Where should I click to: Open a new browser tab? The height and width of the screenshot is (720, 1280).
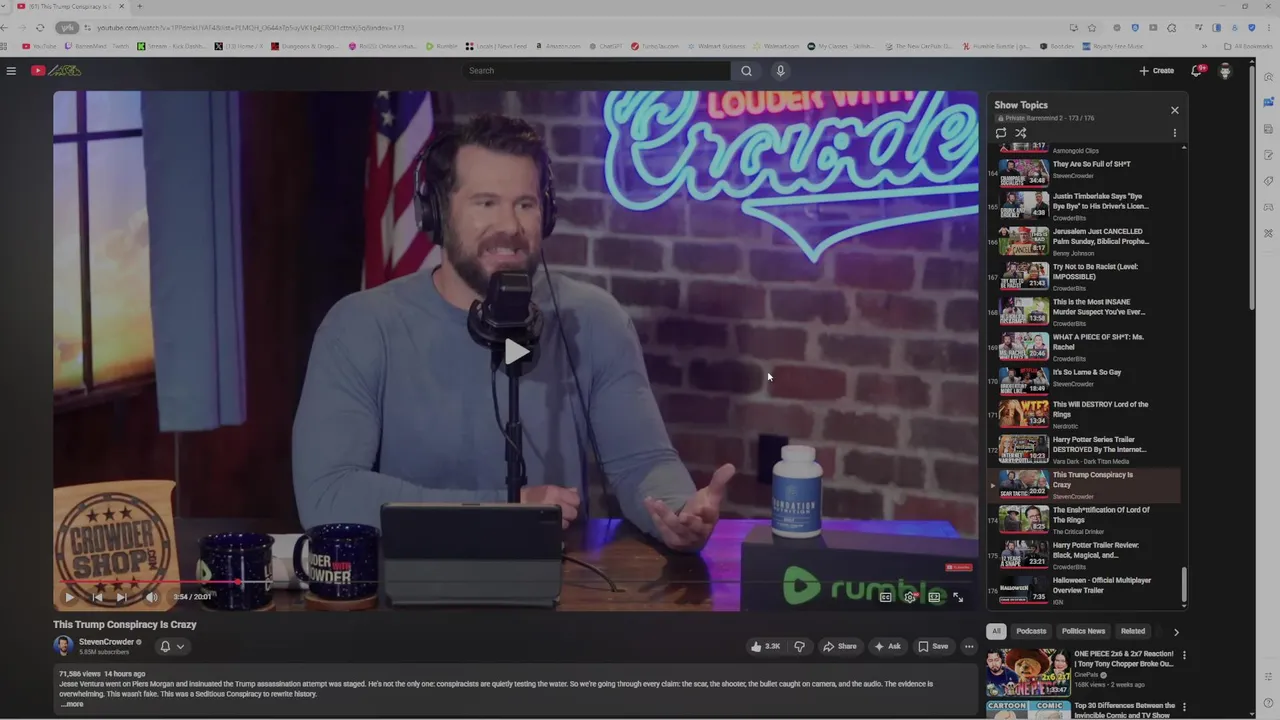pyautogui.click(x=139, y=7)
